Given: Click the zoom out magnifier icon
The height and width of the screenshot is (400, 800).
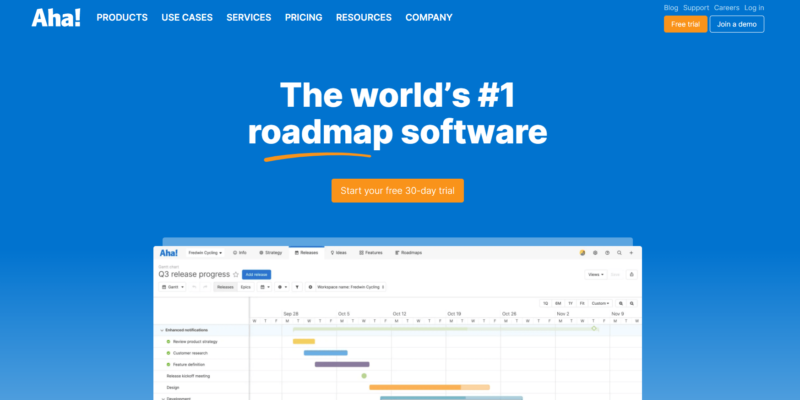Looking at the screenshot, I should click(x=632, y=303).
